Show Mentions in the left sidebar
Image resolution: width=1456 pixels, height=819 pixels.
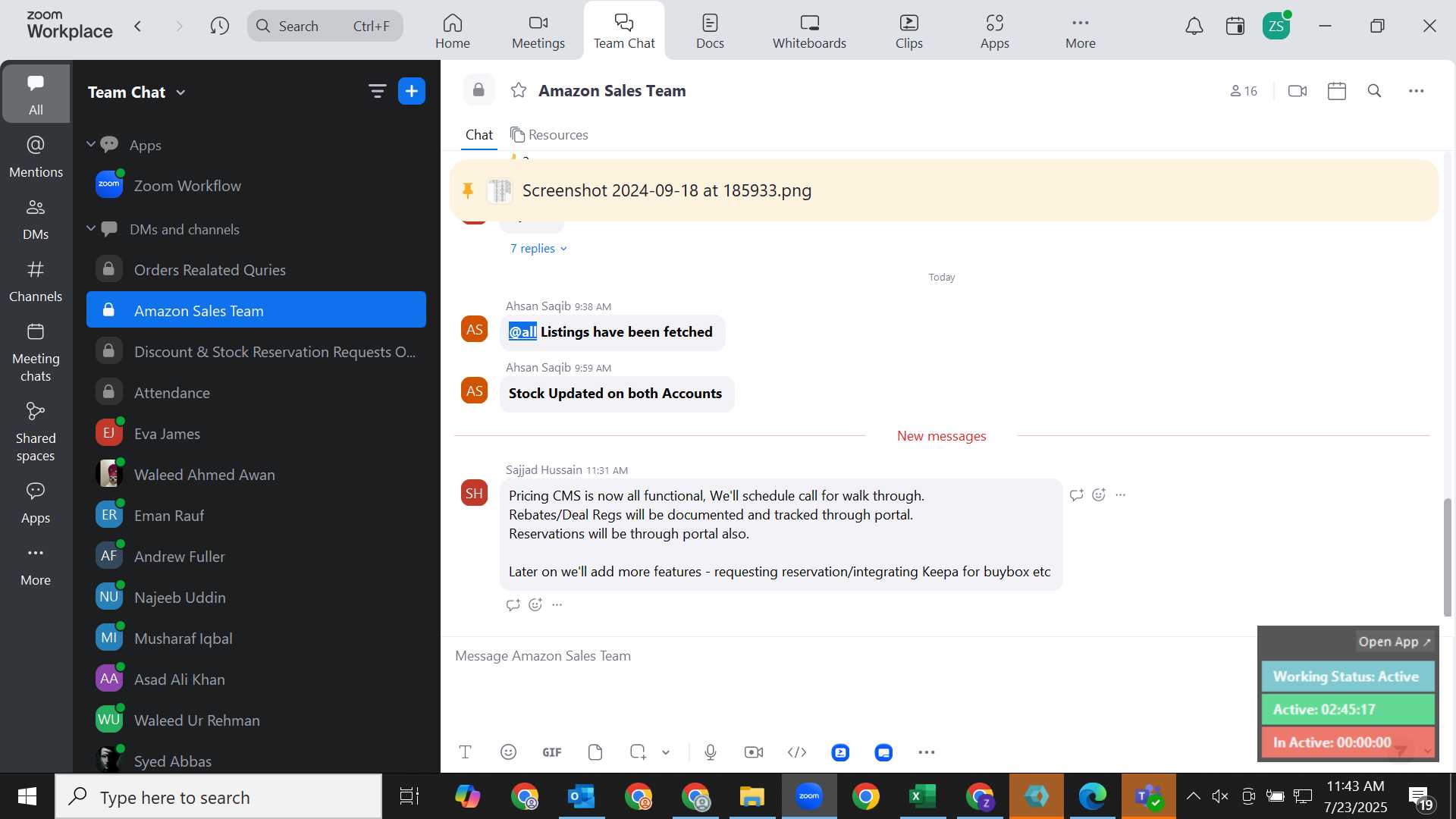click(x=36, y=157)
